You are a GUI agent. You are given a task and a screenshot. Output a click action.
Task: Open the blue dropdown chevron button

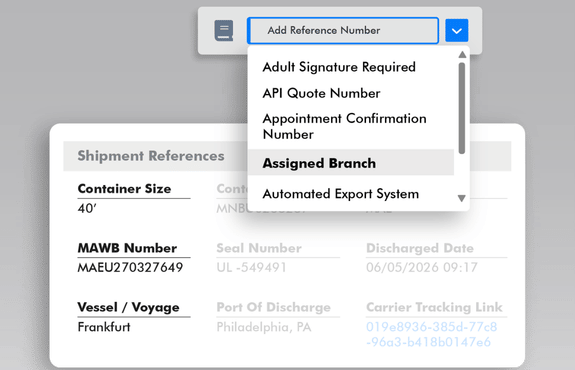pos(457,30)
